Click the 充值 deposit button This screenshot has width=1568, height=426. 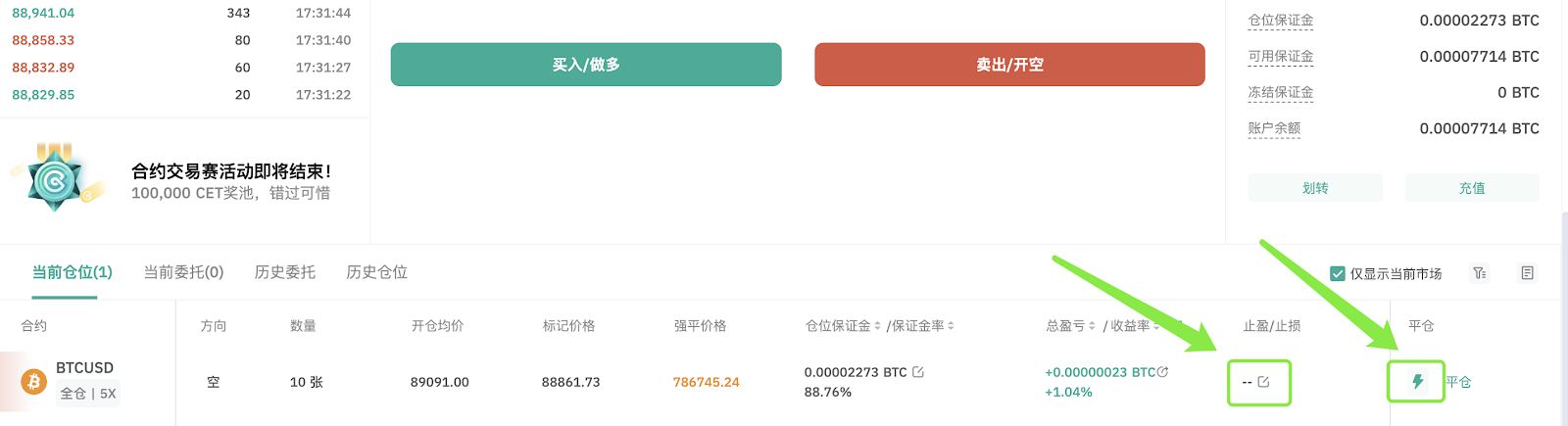[1472, 188]
